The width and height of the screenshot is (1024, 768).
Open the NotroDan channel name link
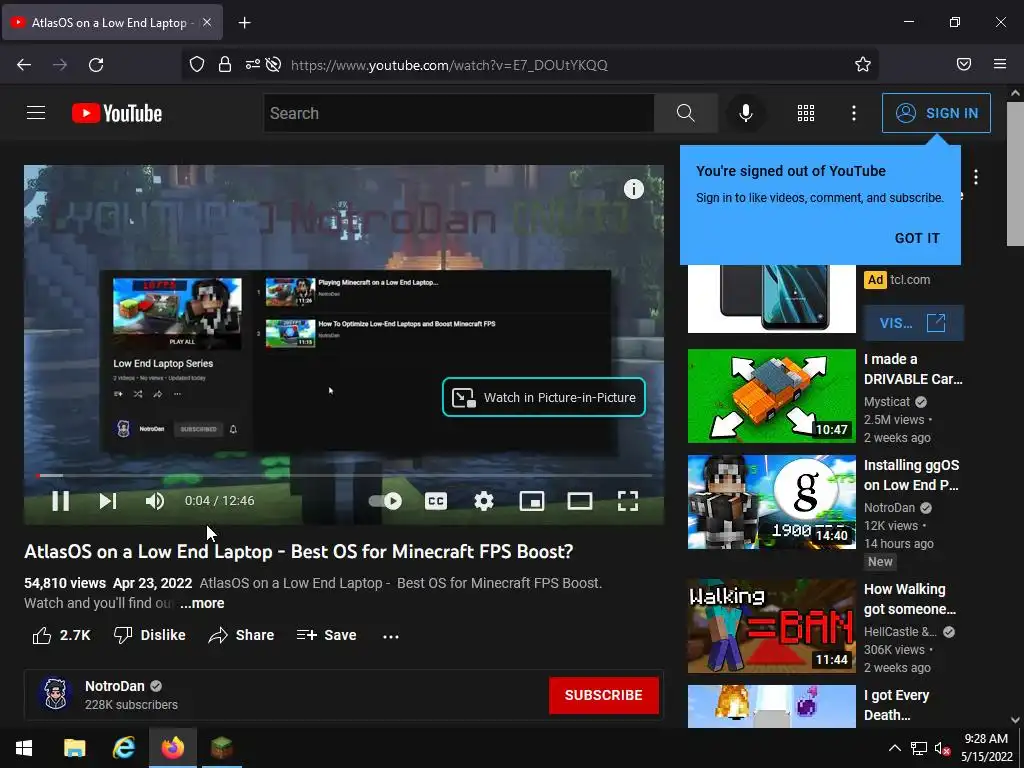pos(115,686)
